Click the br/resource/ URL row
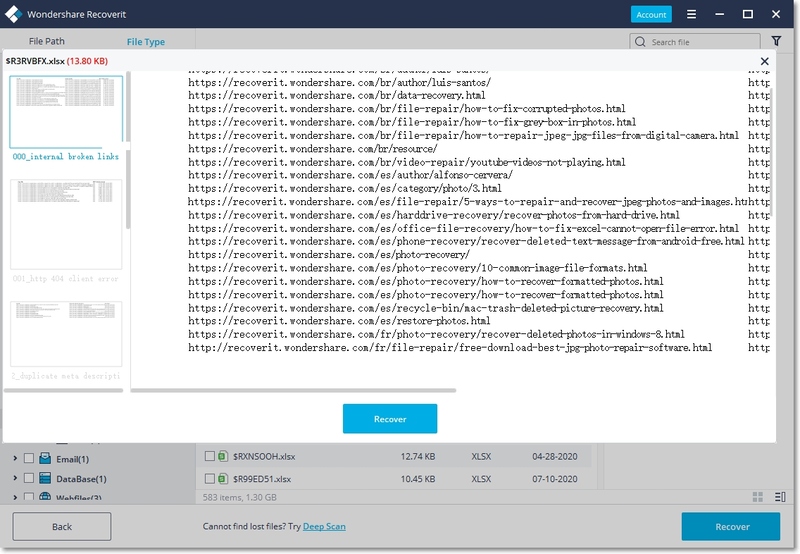The image size is (800, 554). coord(313,148)
